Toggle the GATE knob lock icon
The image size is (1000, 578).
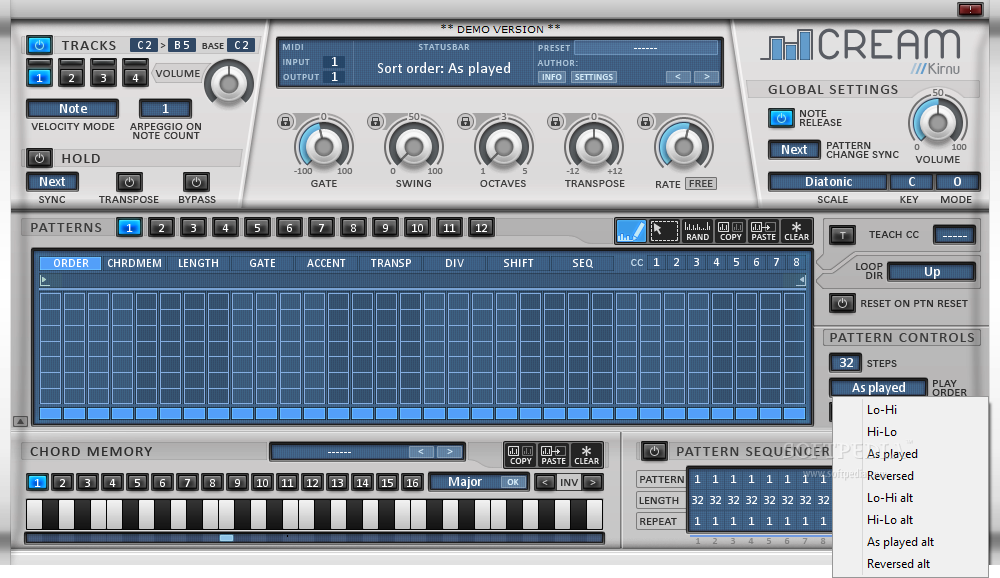tap(285, 121)
